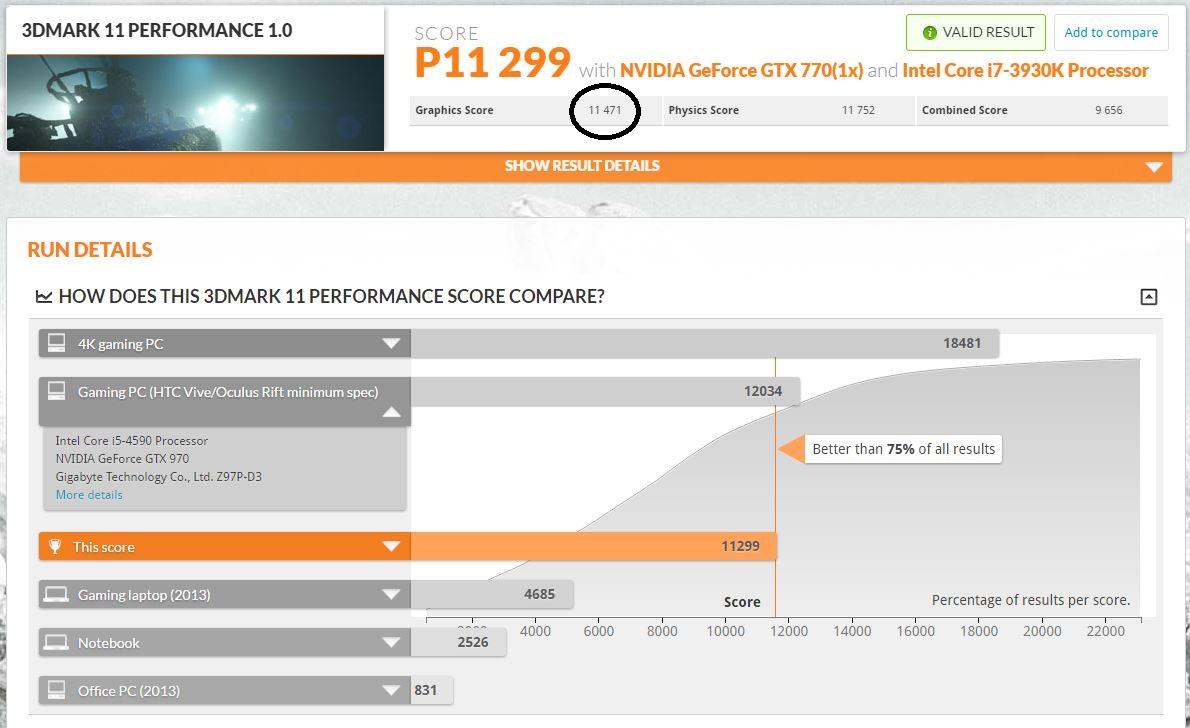Expand the This score row arrow
Screen dimensions: 1190x728
(391, 547)
